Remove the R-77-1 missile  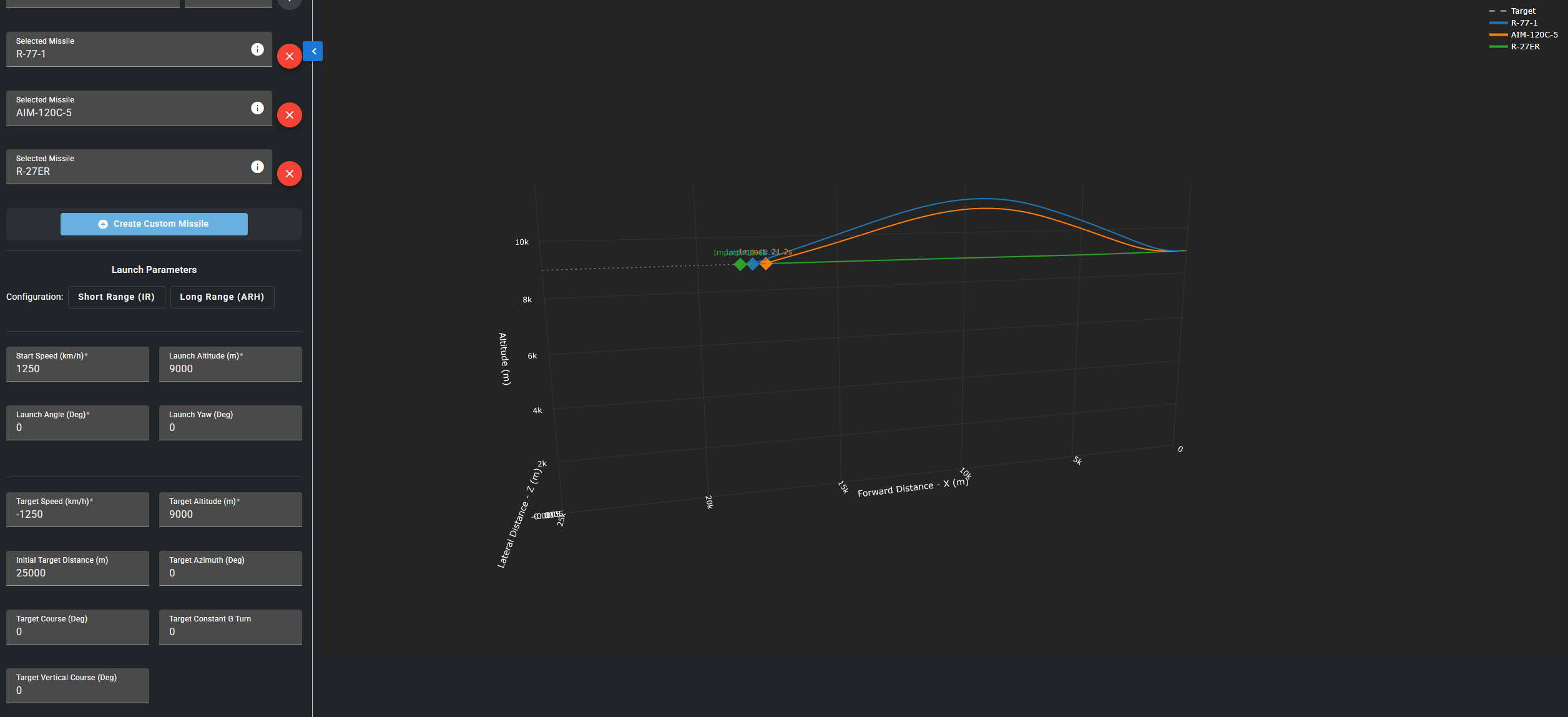[x=290, y=56]
